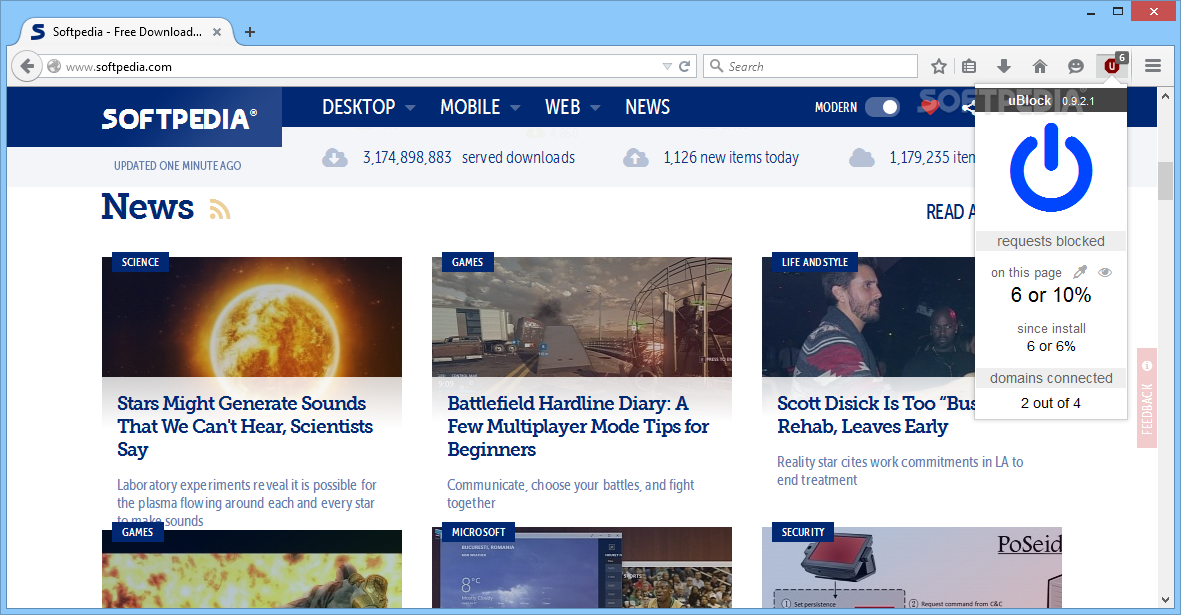
Task: Click '2 out of 4' domains connected
Action: [1051, 403]
